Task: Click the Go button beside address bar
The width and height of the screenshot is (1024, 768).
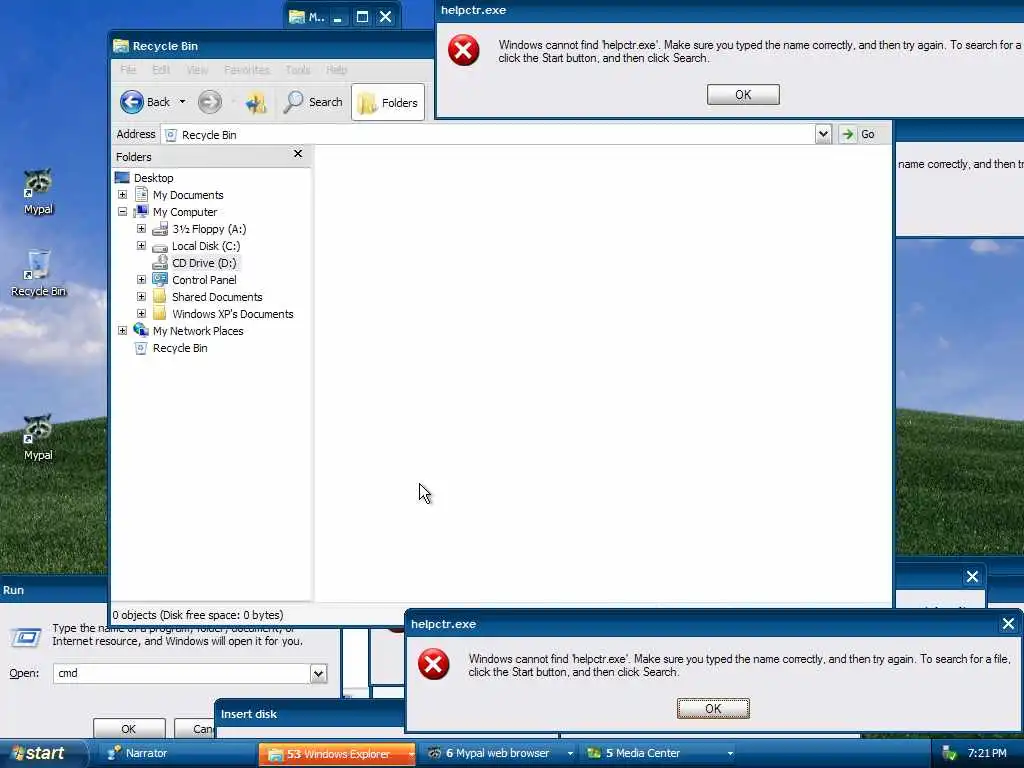Action: coord(859,135)
